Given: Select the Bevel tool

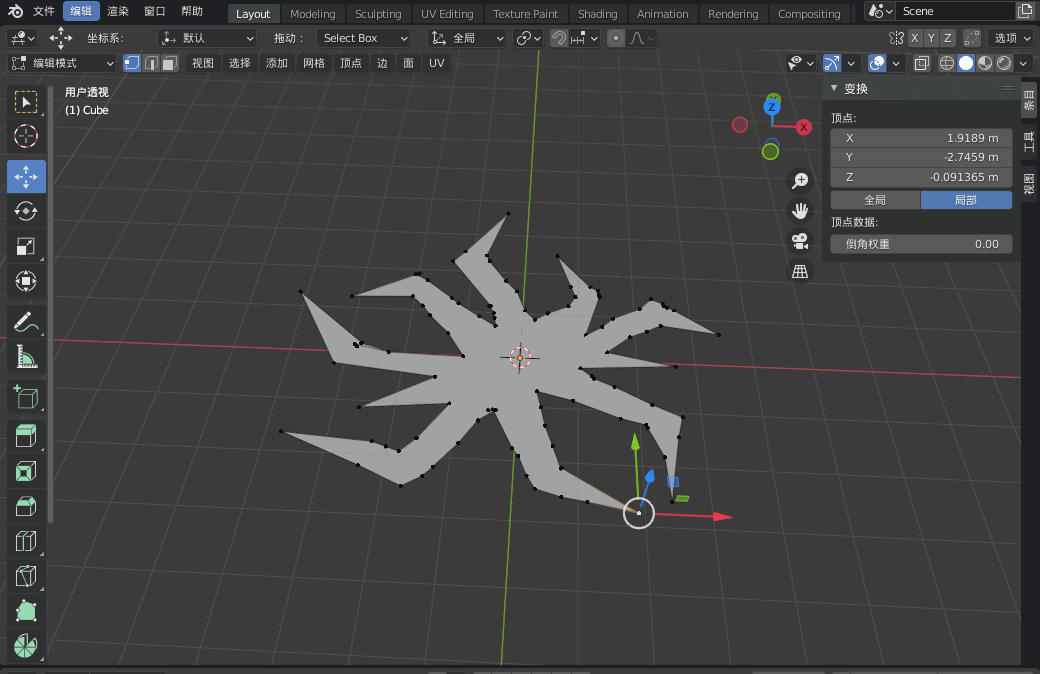Looking at the screenshot, I should 26,506.
